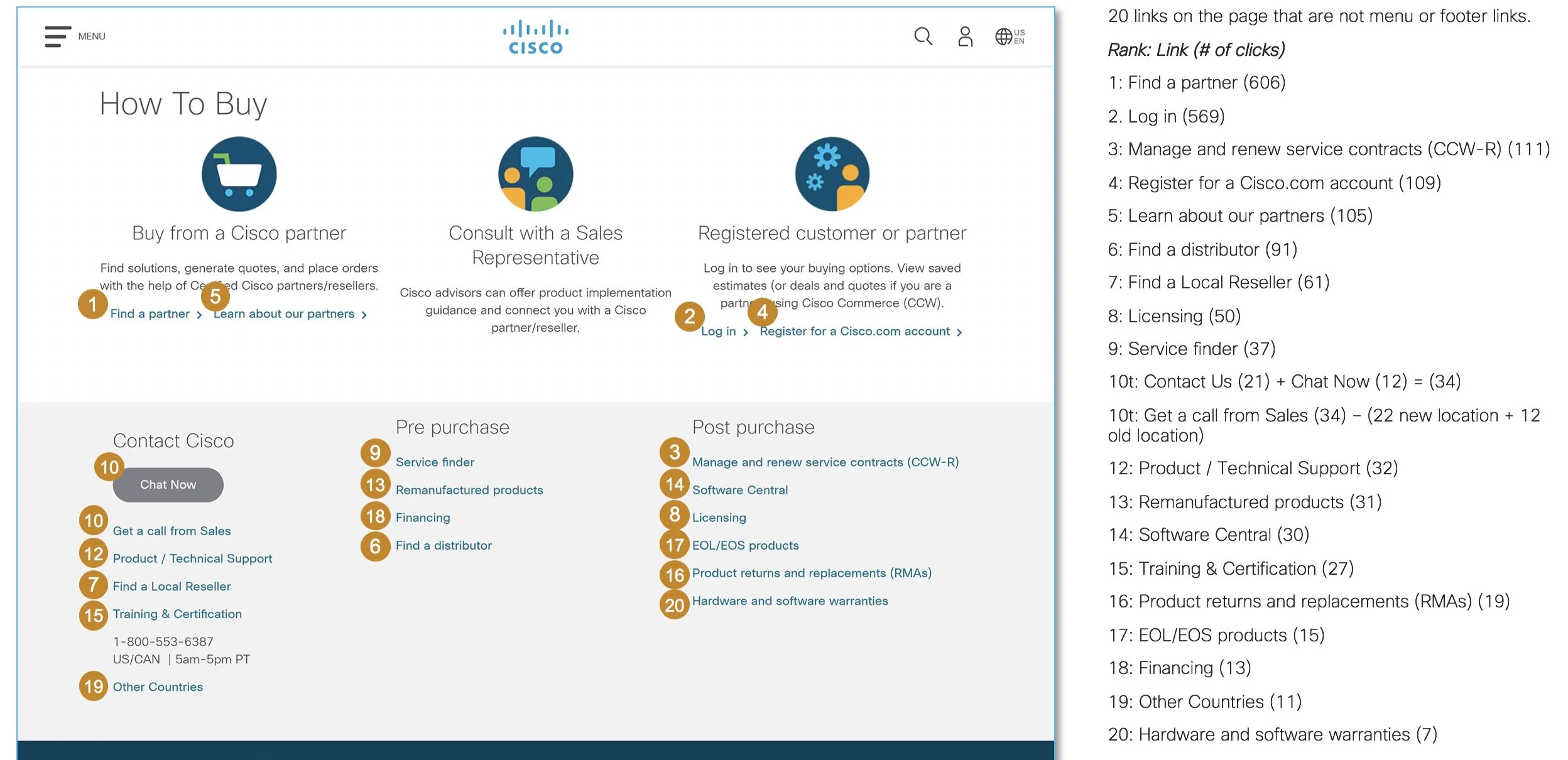Open the hamburger MENU icon
Screen dimensions: 1568x760
tap(58, 36)
